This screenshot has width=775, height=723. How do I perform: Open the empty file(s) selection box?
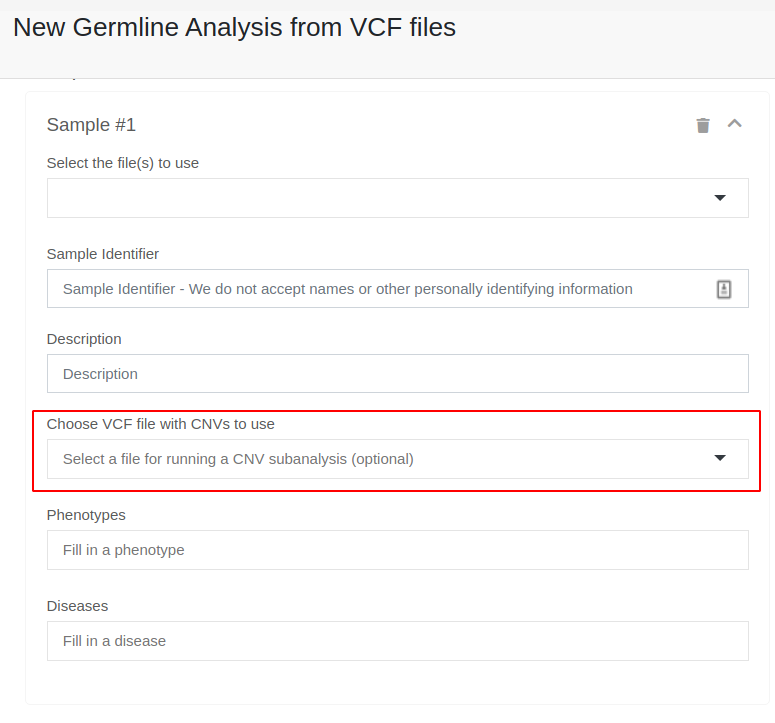point(380,198)
